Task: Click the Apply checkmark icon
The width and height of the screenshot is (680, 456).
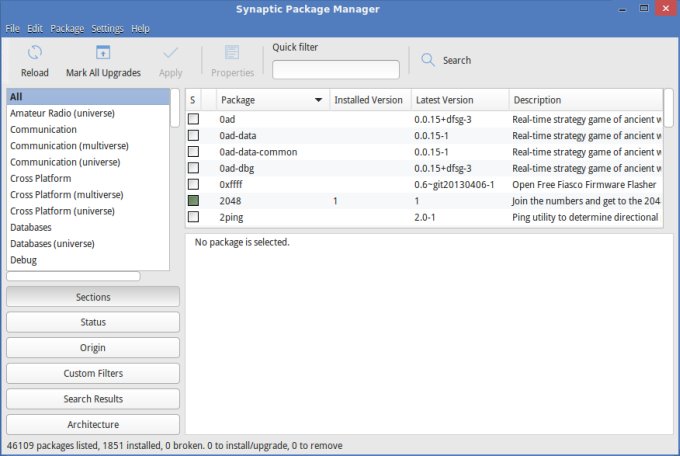Action: (171, 53)
